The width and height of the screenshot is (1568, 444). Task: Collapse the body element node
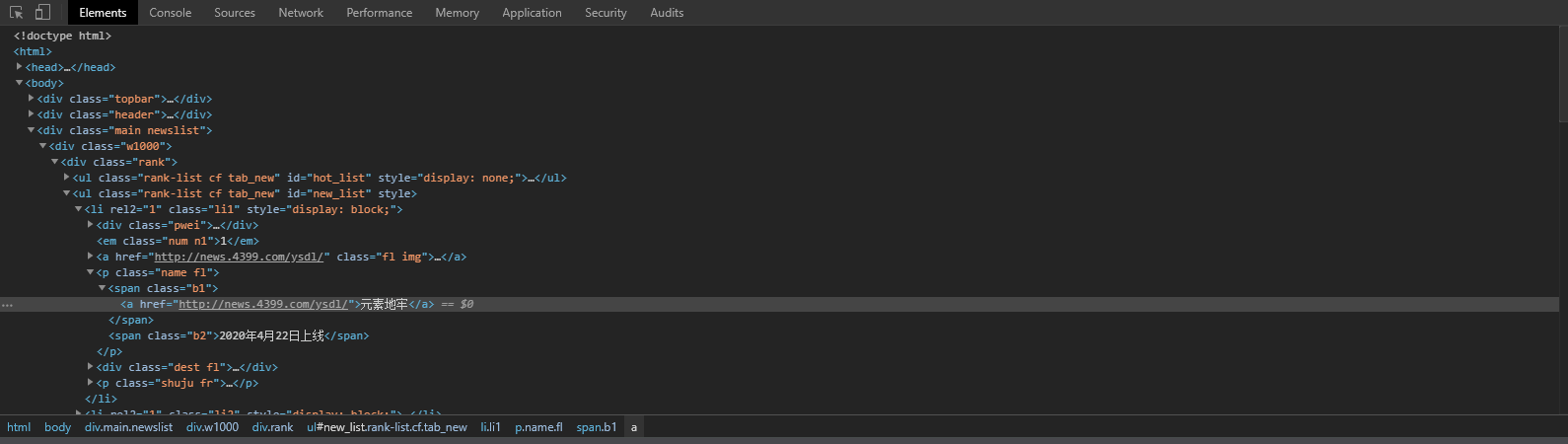20,83
